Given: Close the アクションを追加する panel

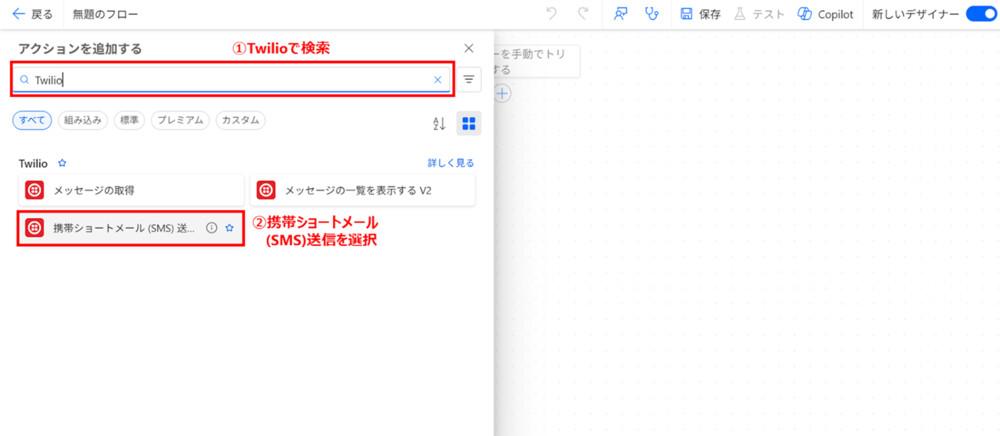Looking at the screenshot, I should (x=469, y=48).
